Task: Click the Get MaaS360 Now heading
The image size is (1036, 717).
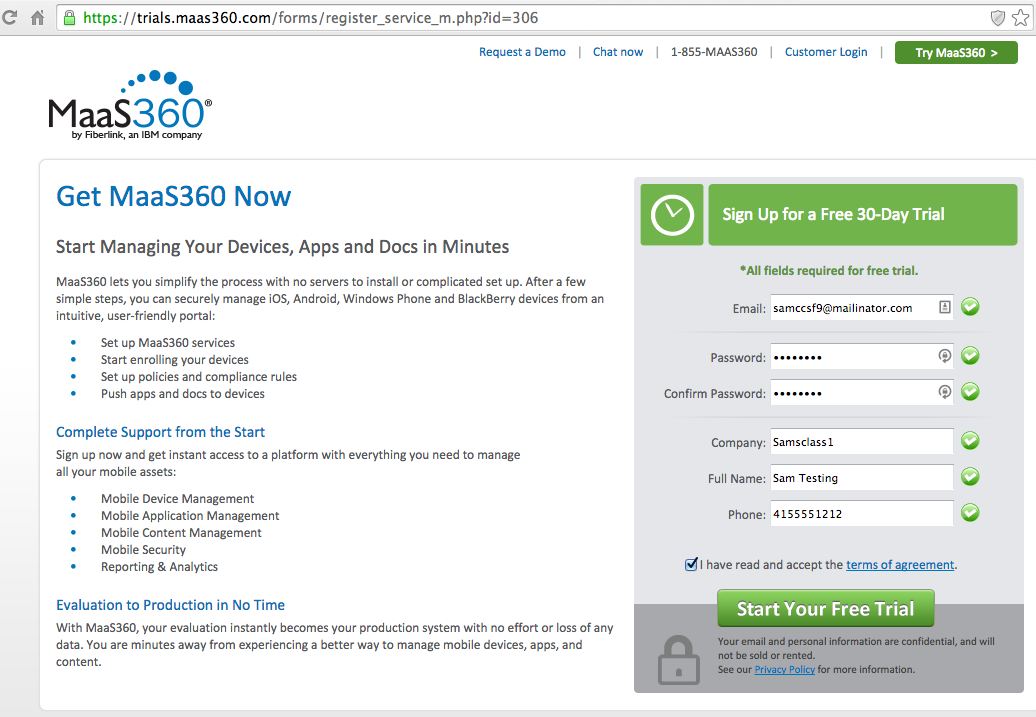Action: coord(173,196)
